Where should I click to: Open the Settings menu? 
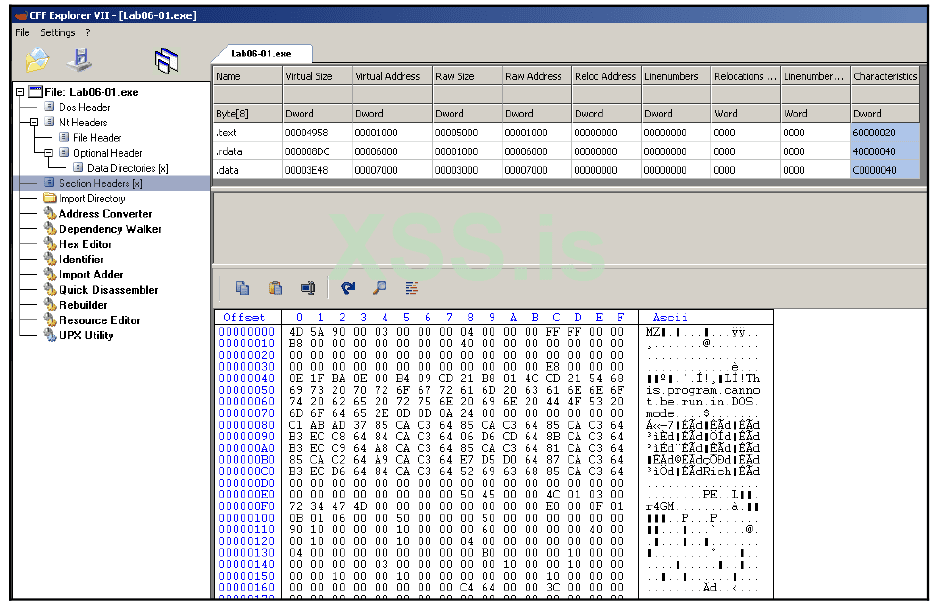[x=58, y=32]
